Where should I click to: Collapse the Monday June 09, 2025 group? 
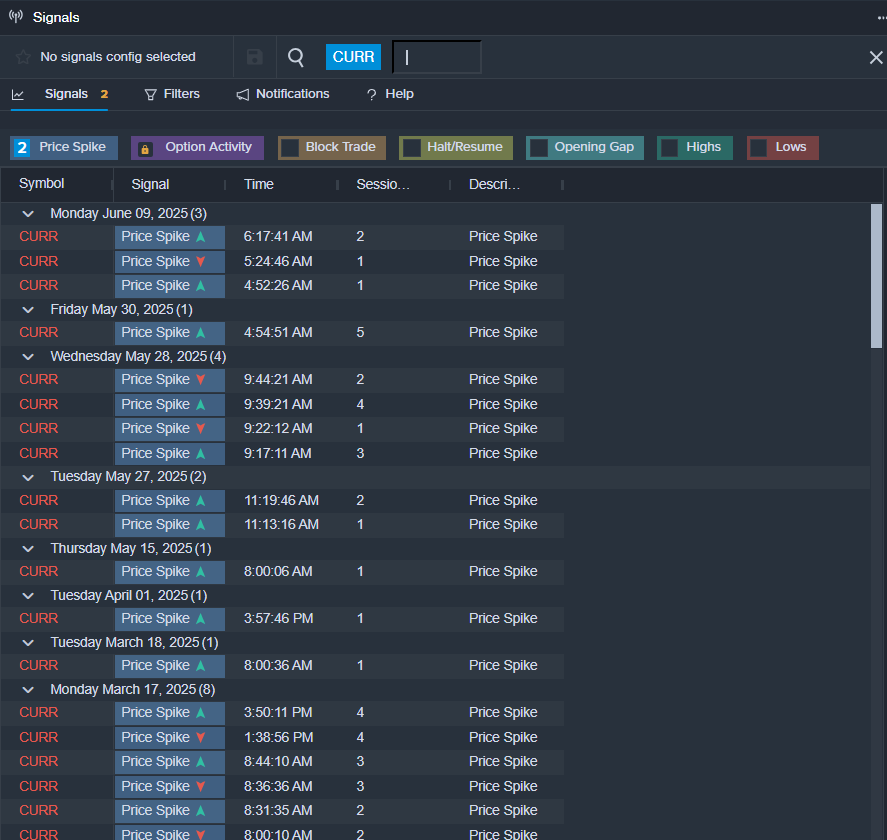click(x=28, y=214)
